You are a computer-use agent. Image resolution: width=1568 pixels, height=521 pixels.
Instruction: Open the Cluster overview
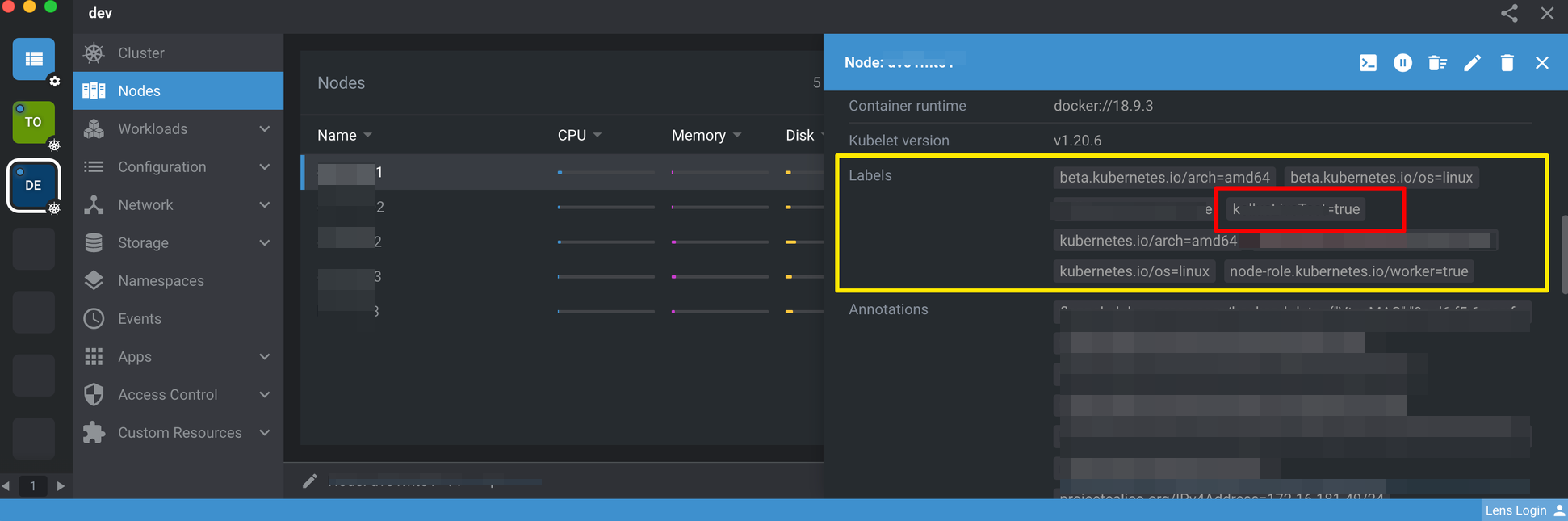[x=141, y=53]
